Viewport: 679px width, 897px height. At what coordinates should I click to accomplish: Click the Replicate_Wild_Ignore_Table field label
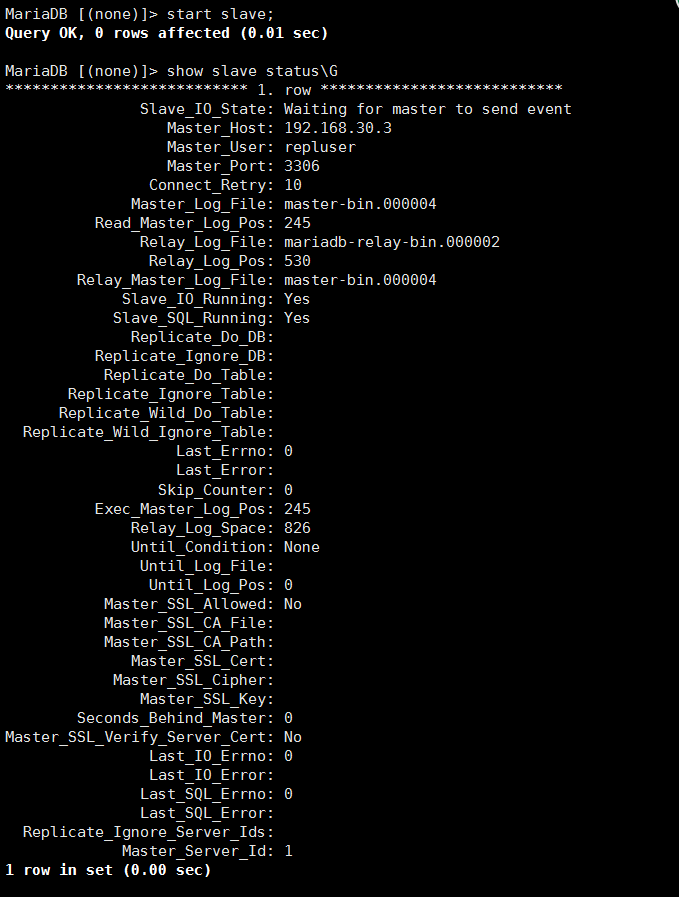pos(147,432)
